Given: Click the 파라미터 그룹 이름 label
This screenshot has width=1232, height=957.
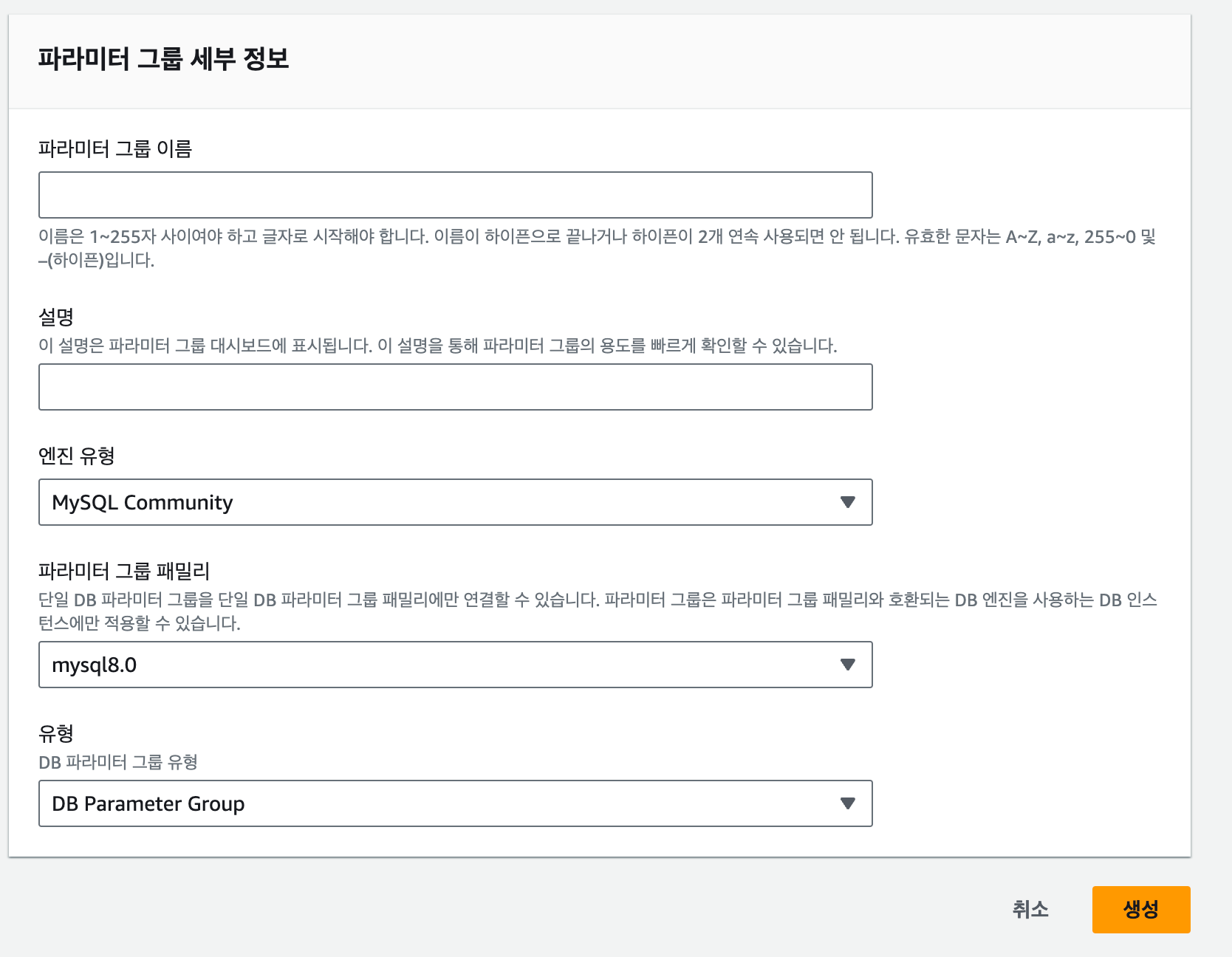Looking at the screenshot, I should pos(115,148).
